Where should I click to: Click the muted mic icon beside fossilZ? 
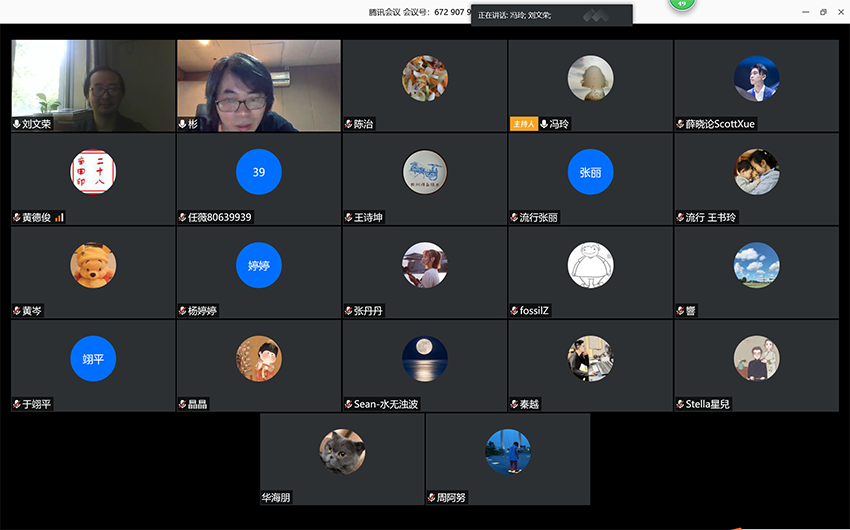click(513, 311)
